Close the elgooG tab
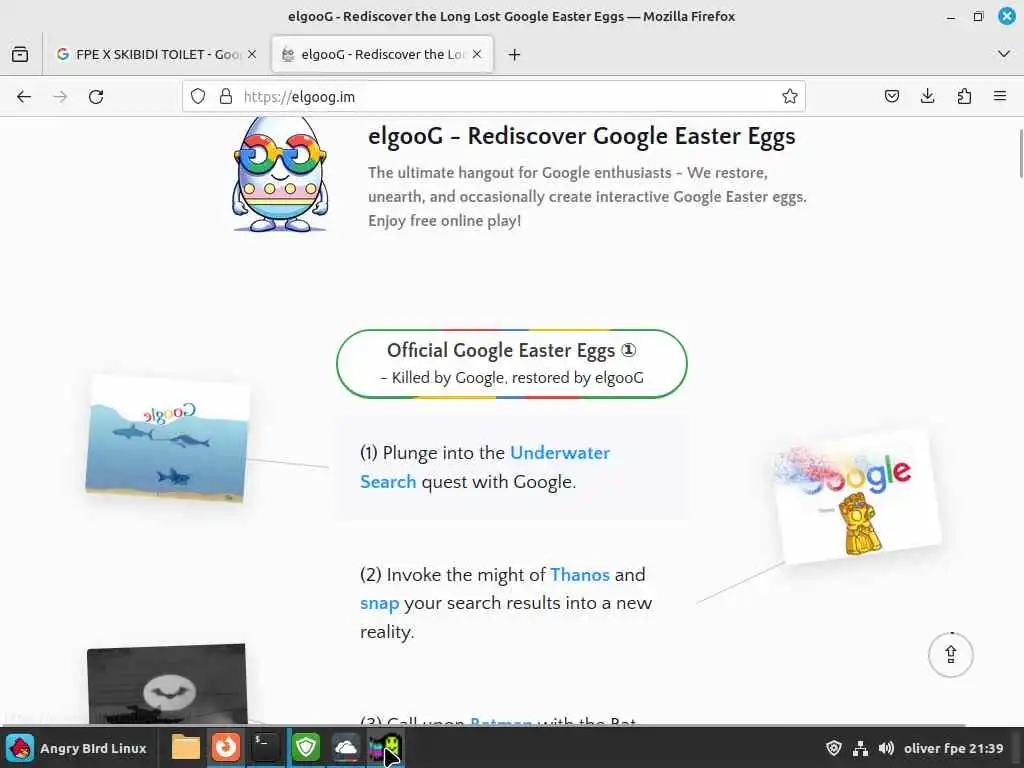This screenshot has height=768, width=1024. (477, 54)
